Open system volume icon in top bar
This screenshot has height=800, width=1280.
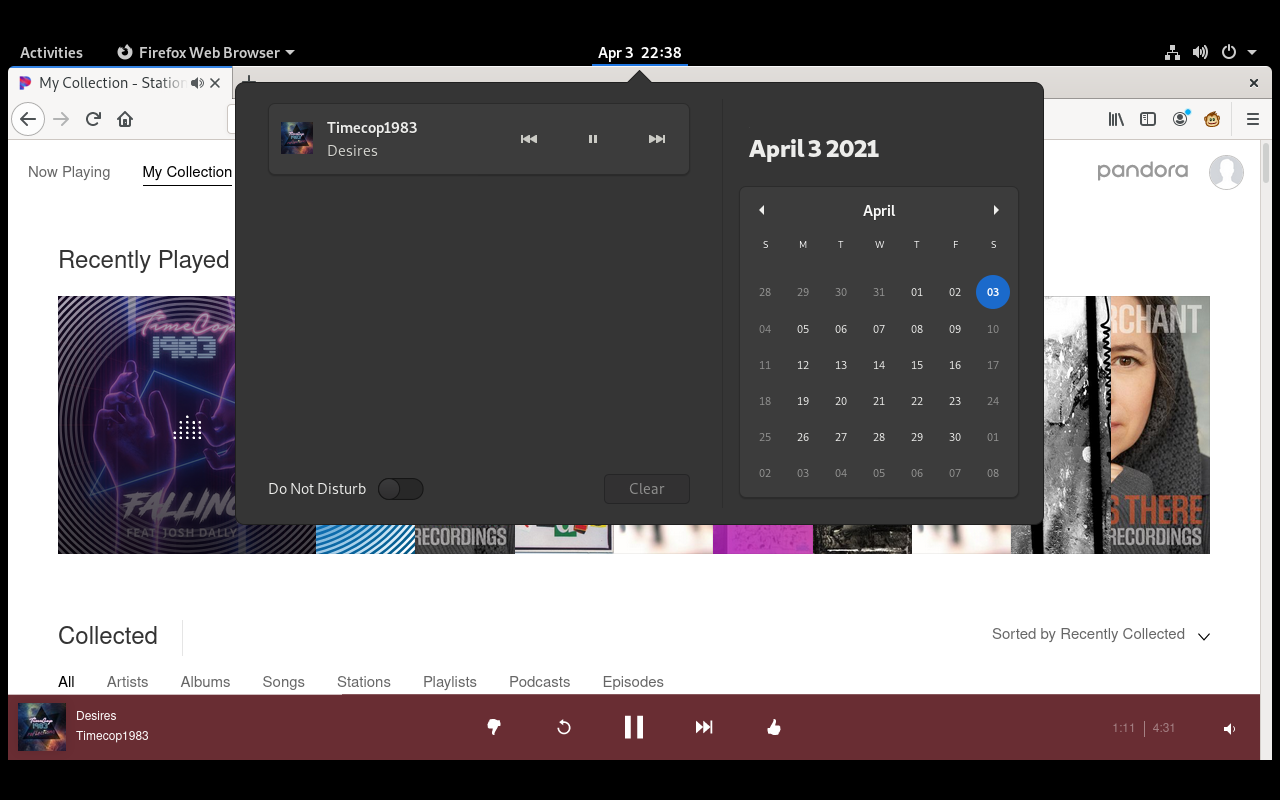point(1201,52)
